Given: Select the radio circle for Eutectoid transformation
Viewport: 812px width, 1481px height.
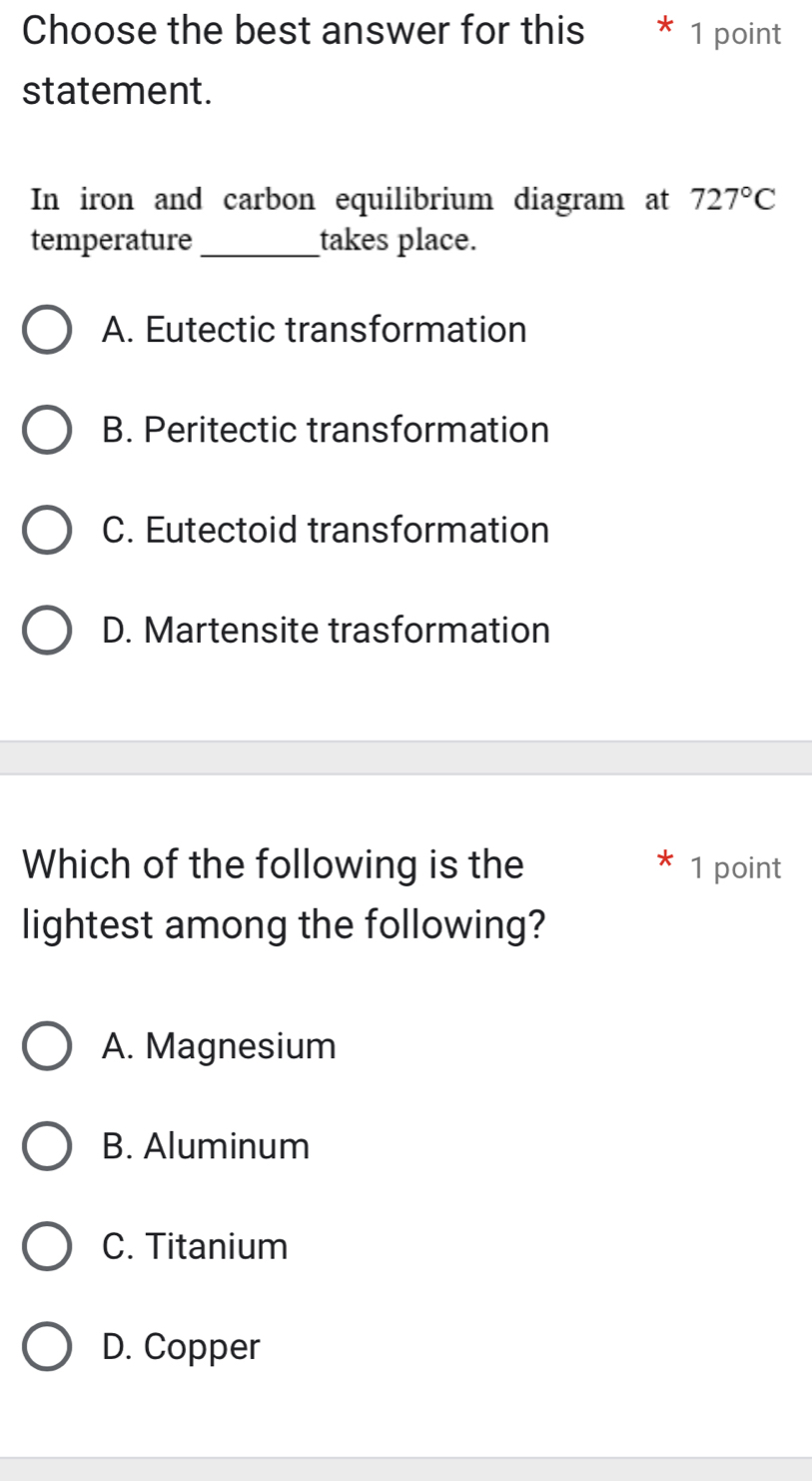Looking at the screenshot, I should 47,531.
